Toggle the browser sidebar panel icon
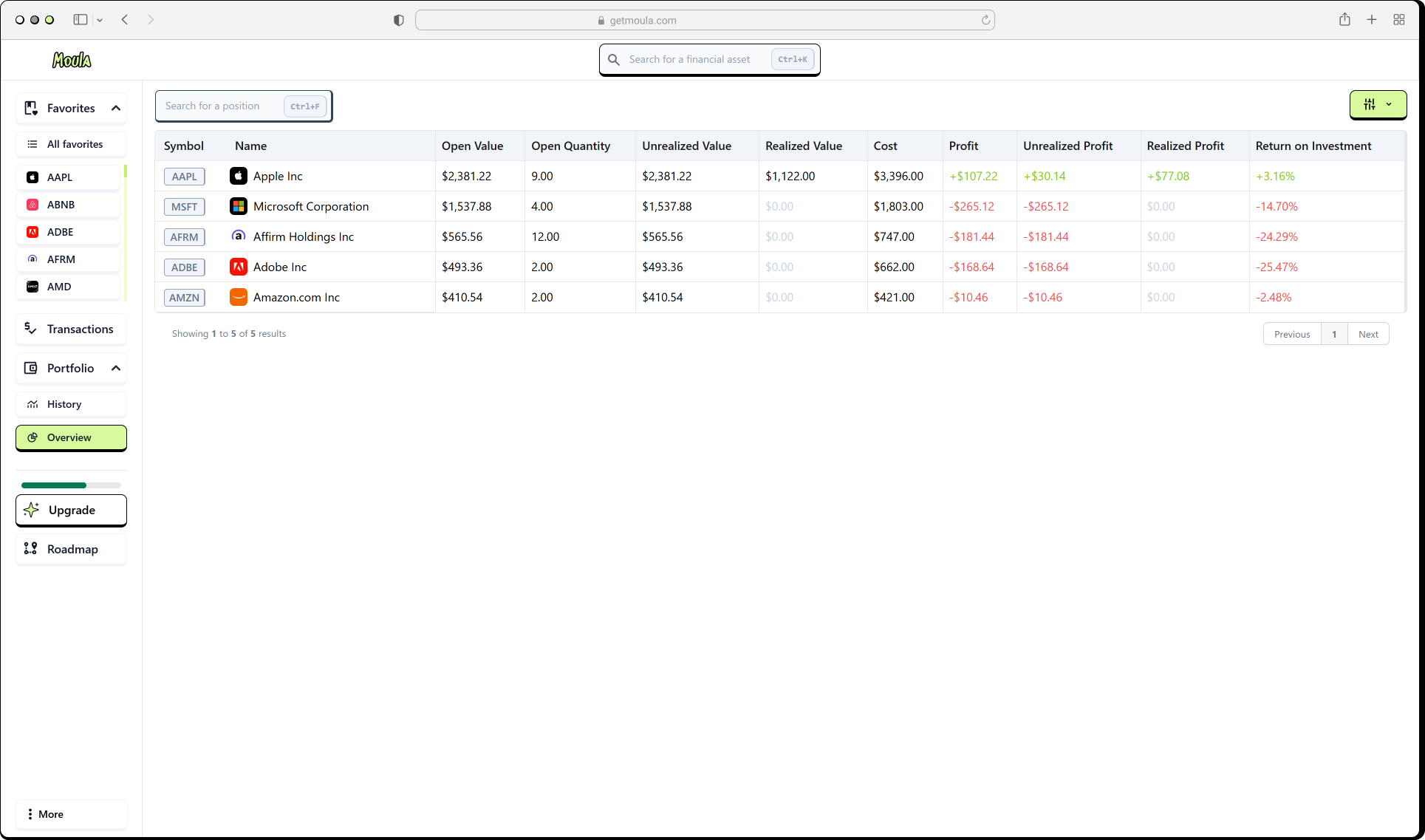This screenshot has width=1425, height=840. tap(81, 20)
